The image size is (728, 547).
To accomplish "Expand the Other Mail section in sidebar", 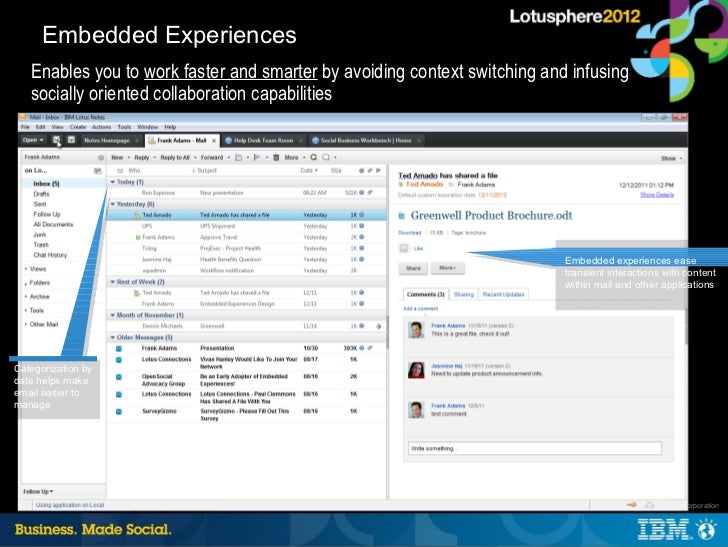I will [26, 325].
